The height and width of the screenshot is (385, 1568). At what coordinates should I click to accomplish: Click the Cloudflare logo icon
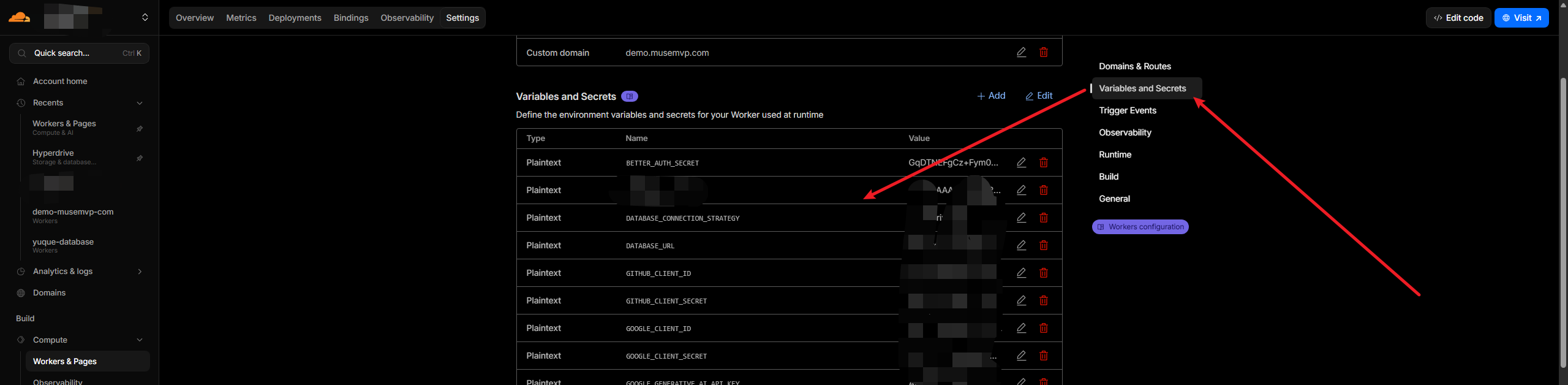20,17
